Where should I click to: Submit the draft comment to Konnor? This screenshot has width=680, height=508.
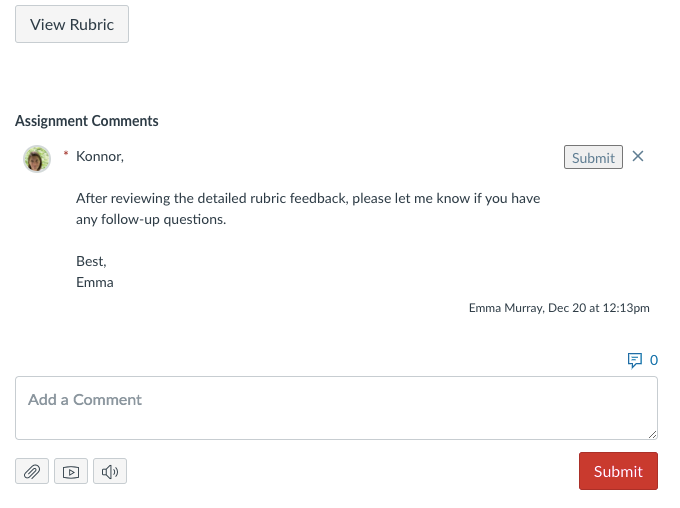[x=593, y=158]
